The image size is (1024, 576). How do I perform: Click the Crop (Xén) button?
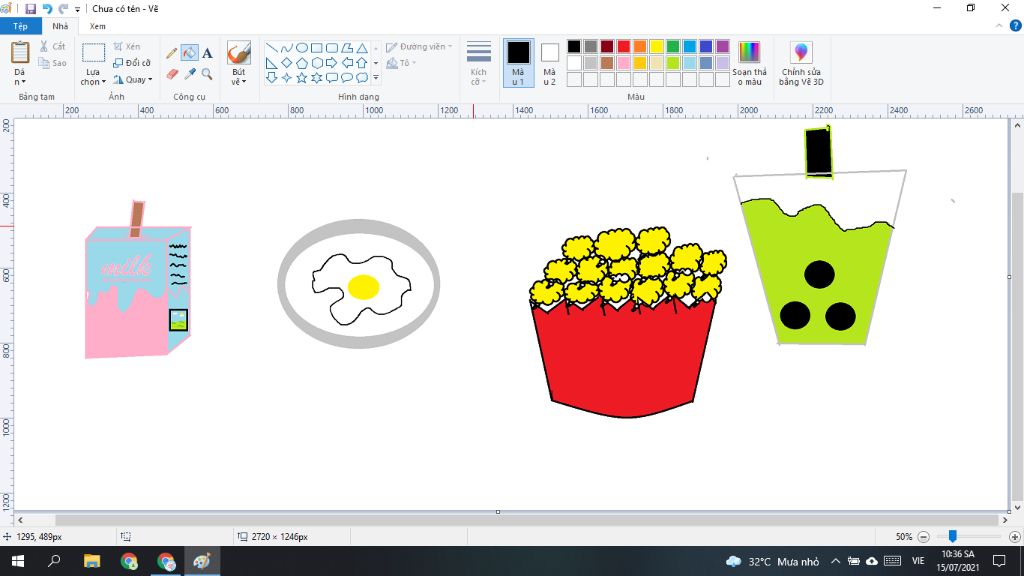(x=127, y=46)
